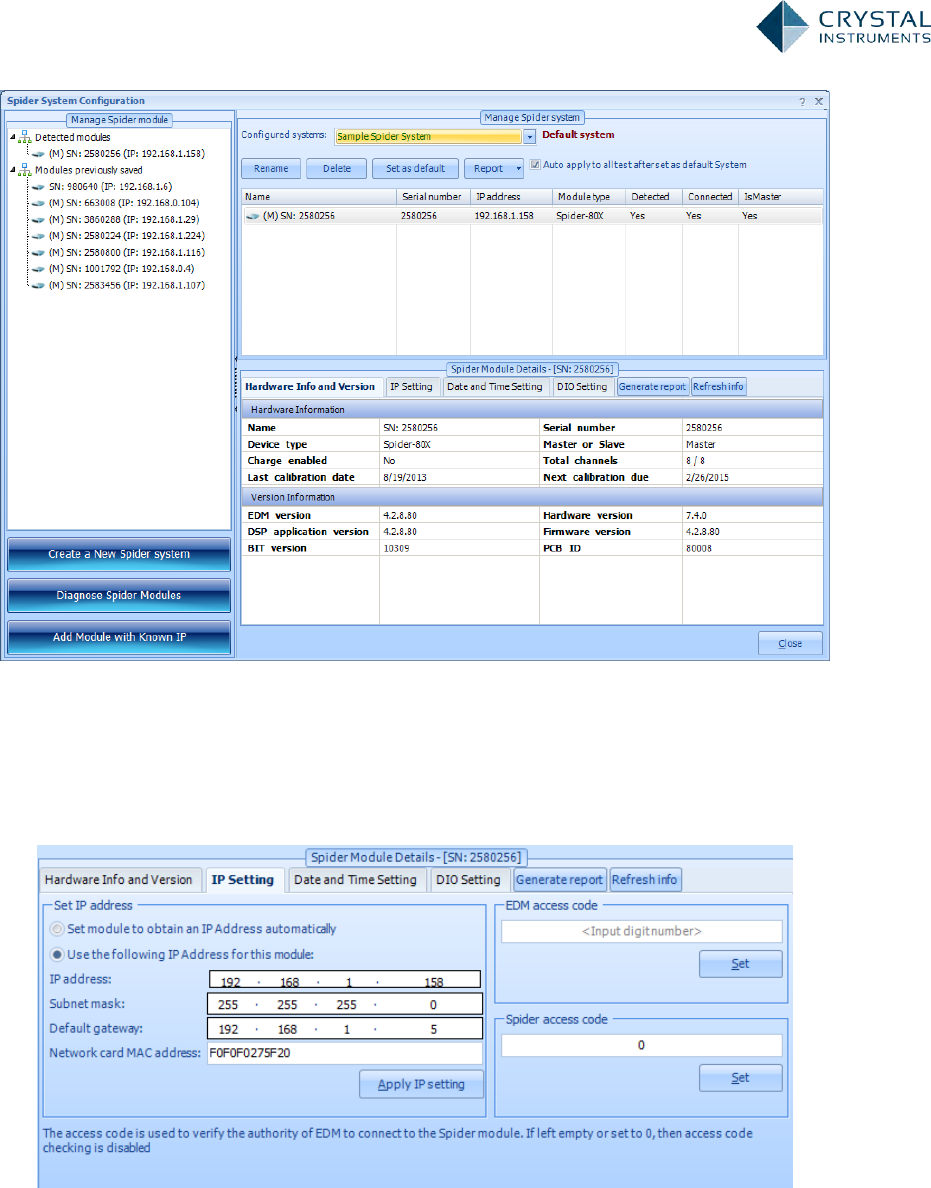Click Generate report in lower panel

(560, 880)
